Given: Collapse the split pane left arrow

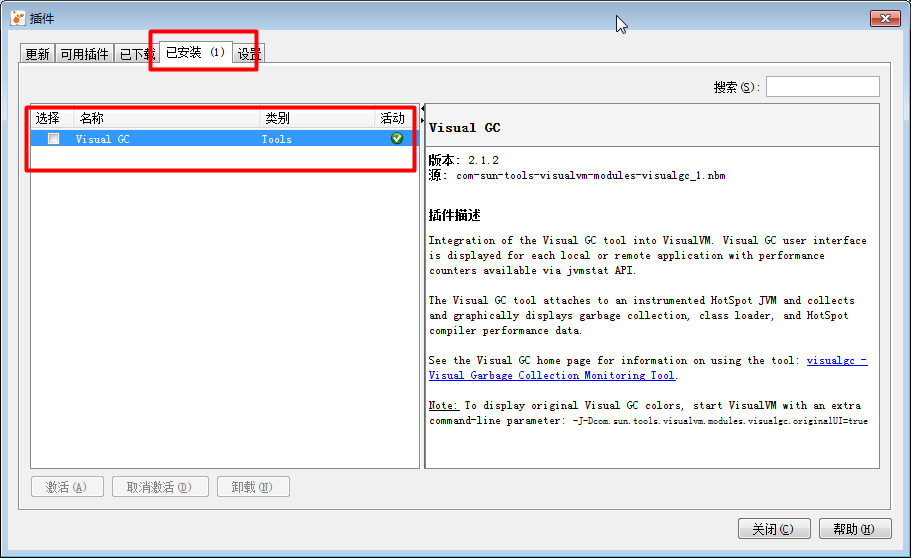Looking at the screenshot, I should tap(422, 109).
